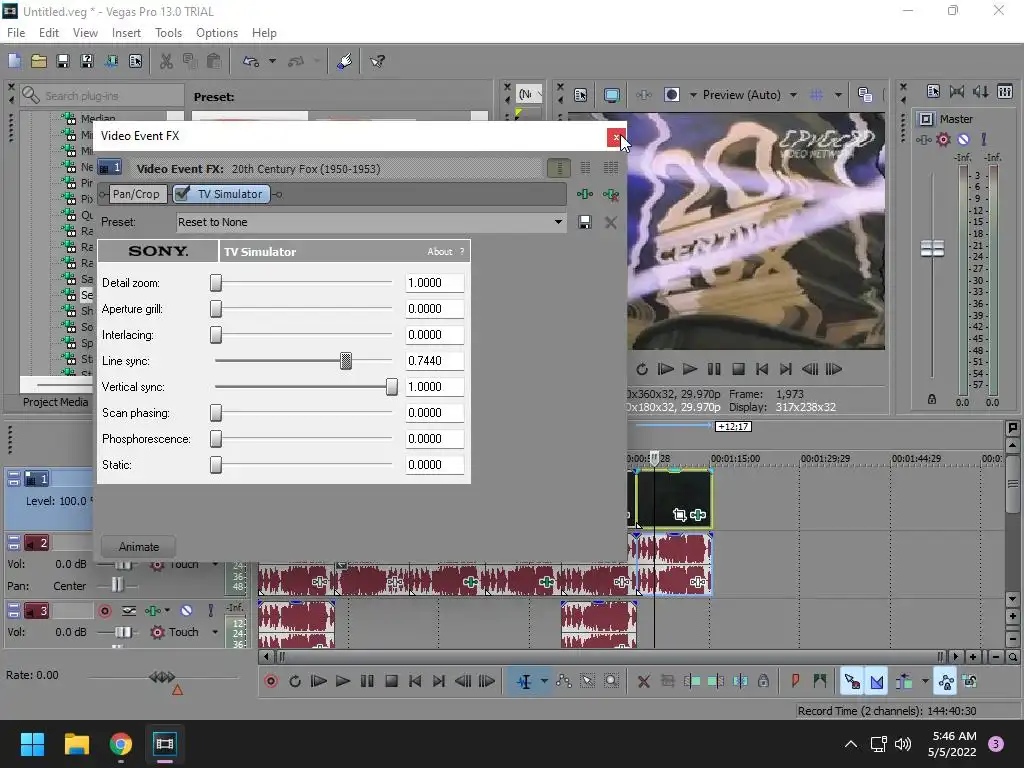This screenshot has height=768, width=1024.
Task: Open event pan/crop icon on video clip
Action: click(680, 515)
